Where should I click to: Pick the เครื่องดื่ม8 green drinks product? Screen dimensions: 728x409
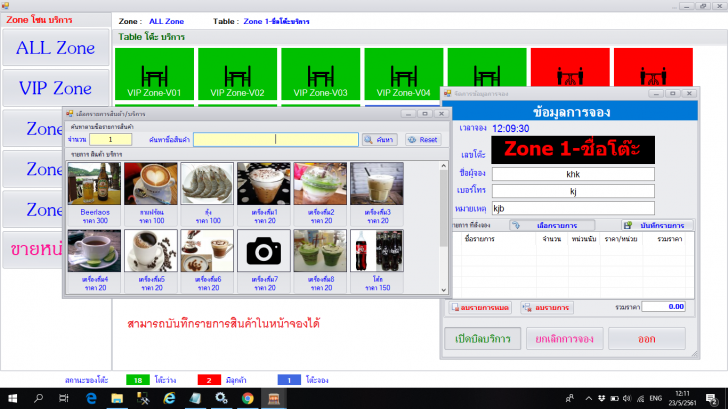point(320,251)
